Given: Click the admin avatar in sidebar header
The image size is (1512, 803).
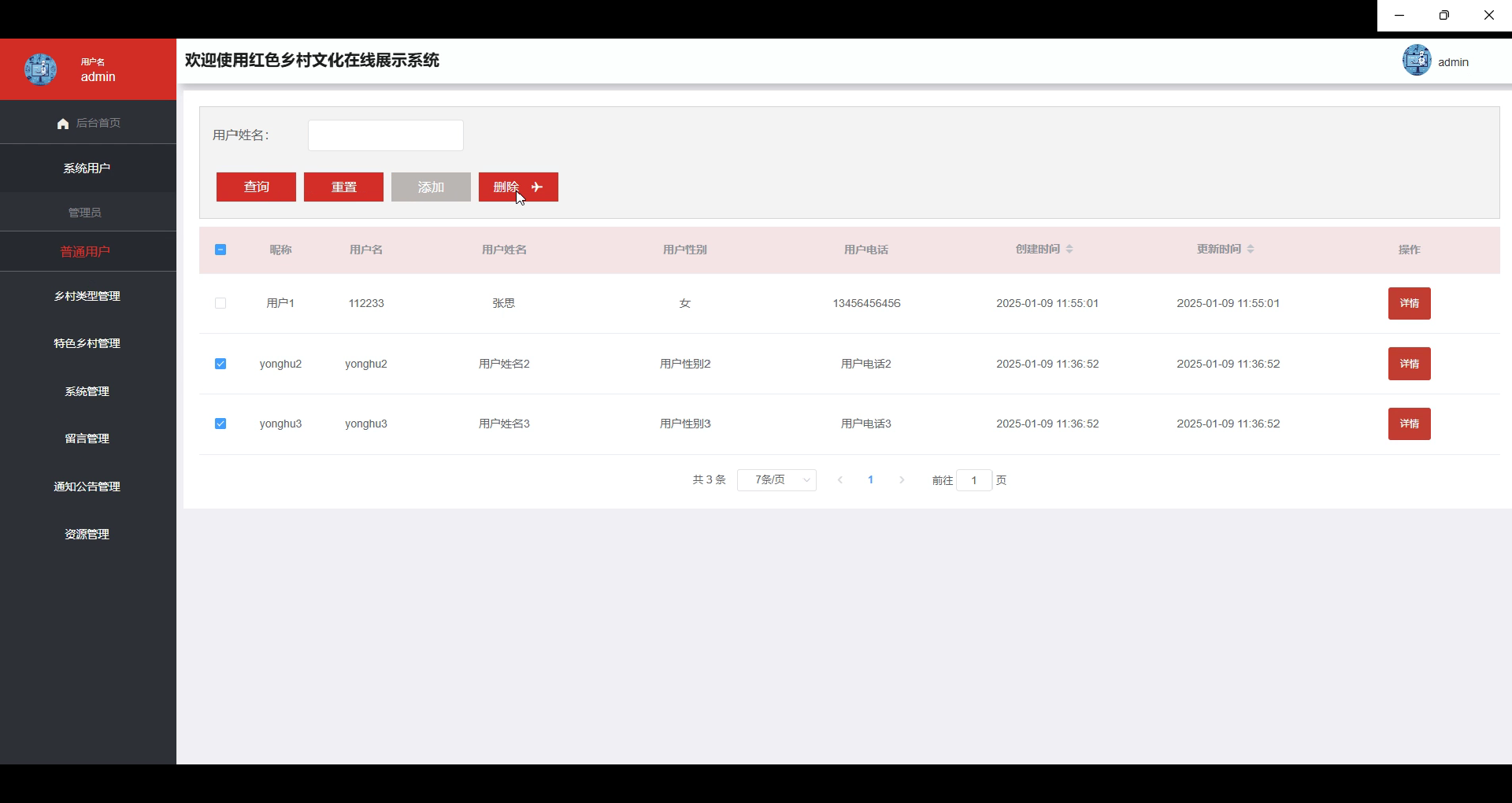Looking at the screenshot, I should pyautogui.click(x=40, y=69).
